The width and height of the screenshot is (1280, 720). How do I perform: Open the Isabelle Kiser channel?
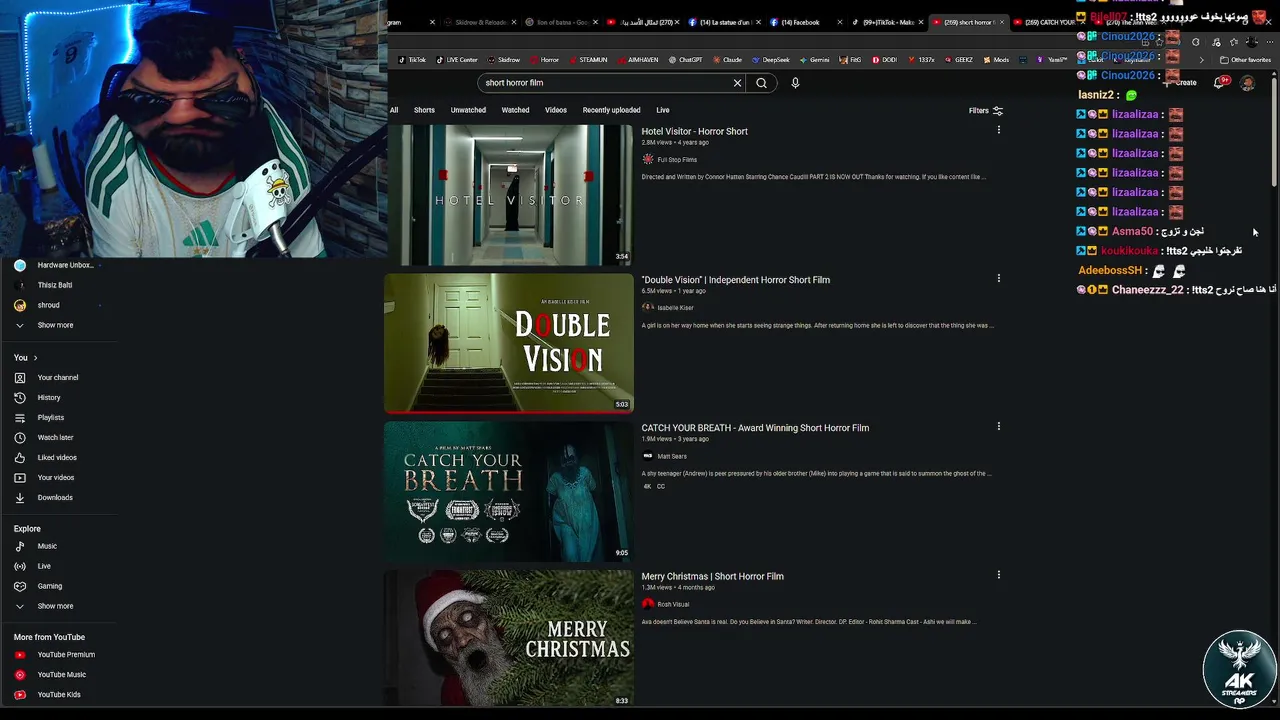point(675,308)
